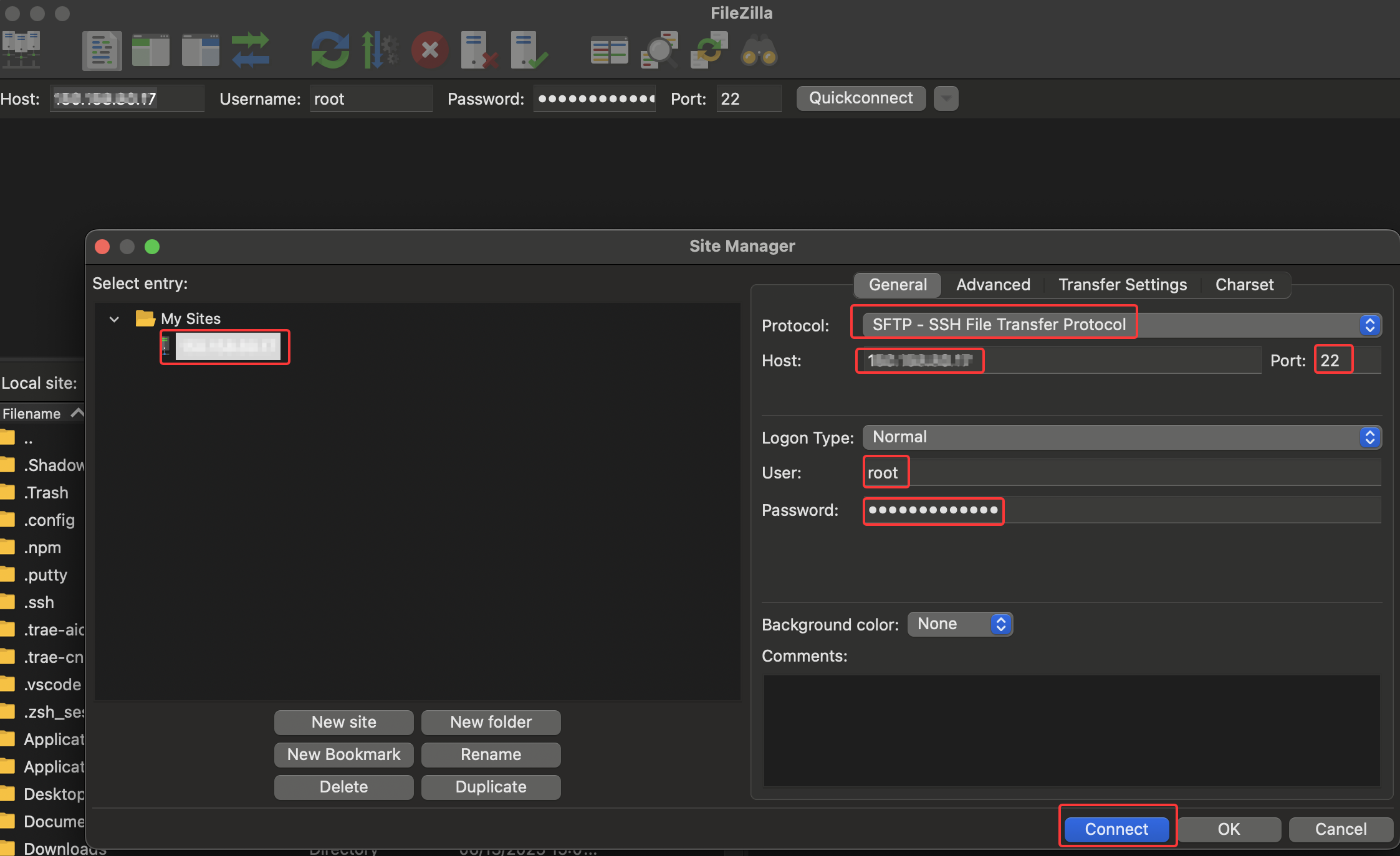This screenshot has height=856, width=1400.
Task: Switch to the Advanced tab
Action: pyautogui.click(x=993, y=285)
